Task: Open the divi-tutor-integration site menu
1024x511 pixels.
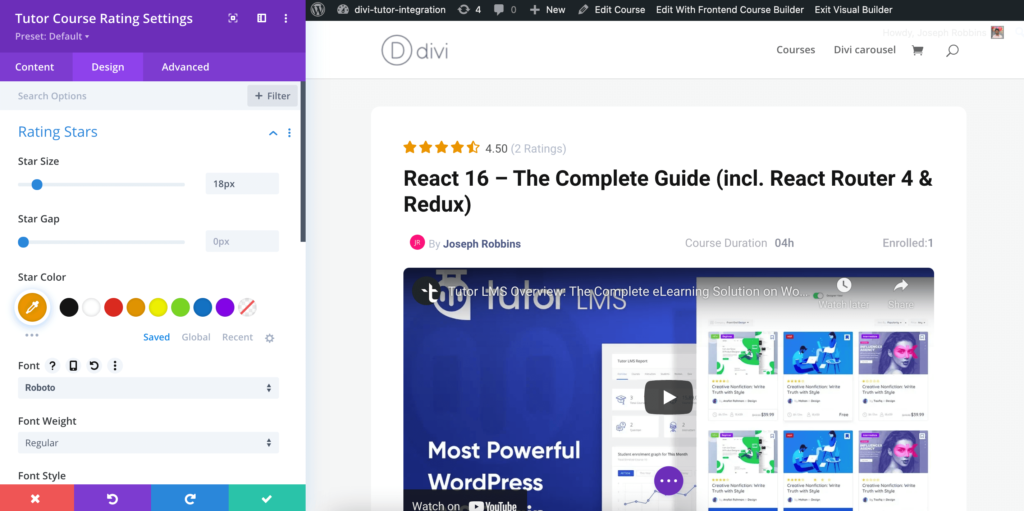Action: [x=391, y=10]
